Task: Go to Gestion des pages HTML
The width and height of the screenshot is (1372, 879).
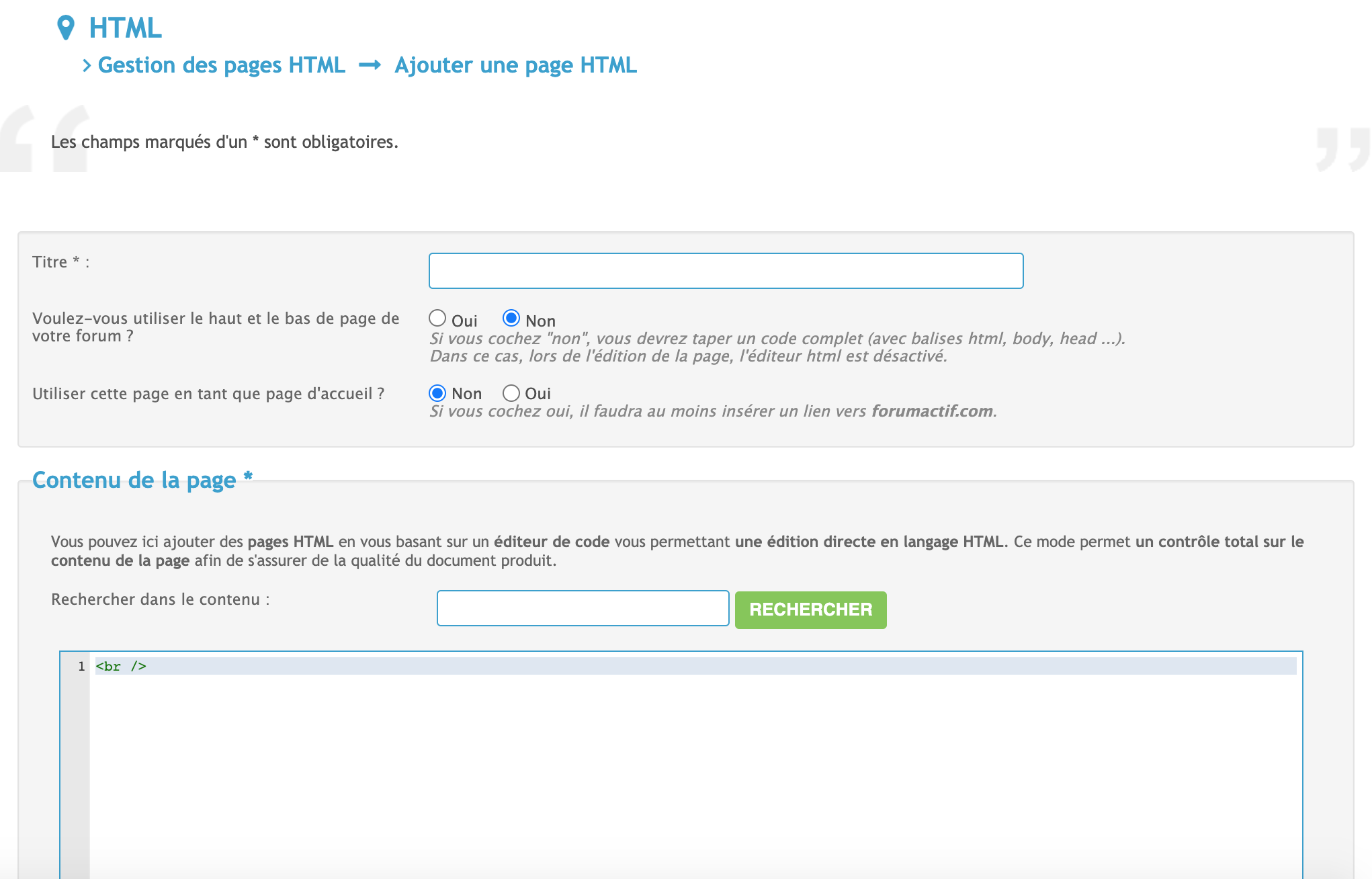Action: click(x=221, y=65)
